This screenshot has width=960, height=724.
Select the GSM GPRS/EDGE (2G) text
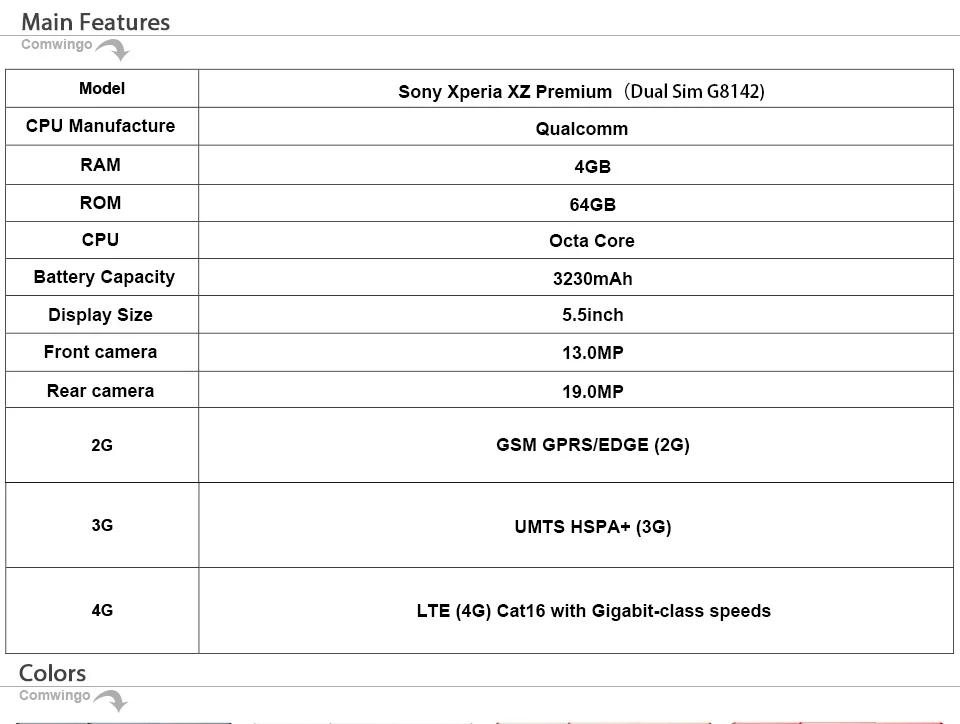(x=593, y=445)
